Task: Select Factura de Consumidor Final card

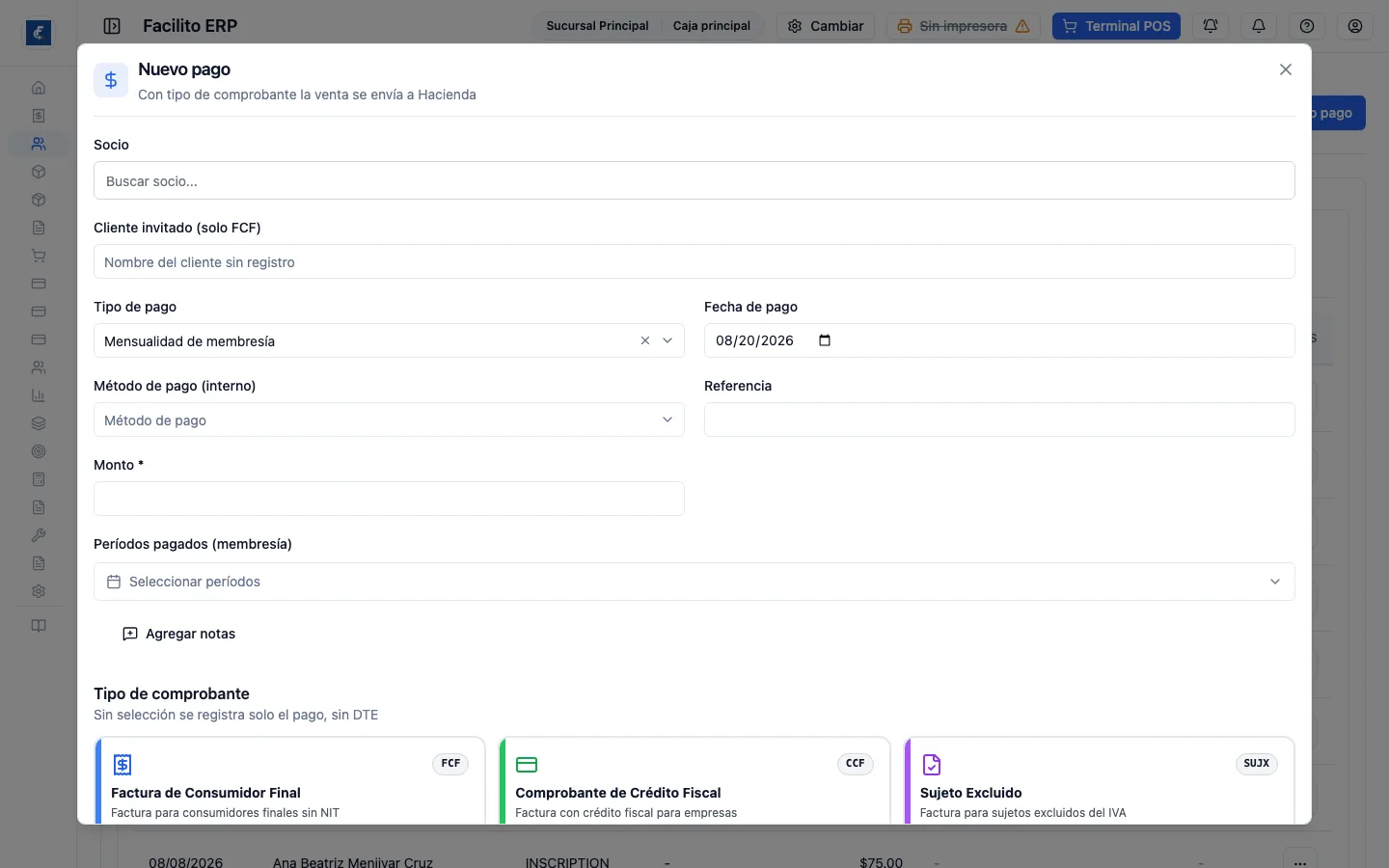Action: tap(290, 781)
